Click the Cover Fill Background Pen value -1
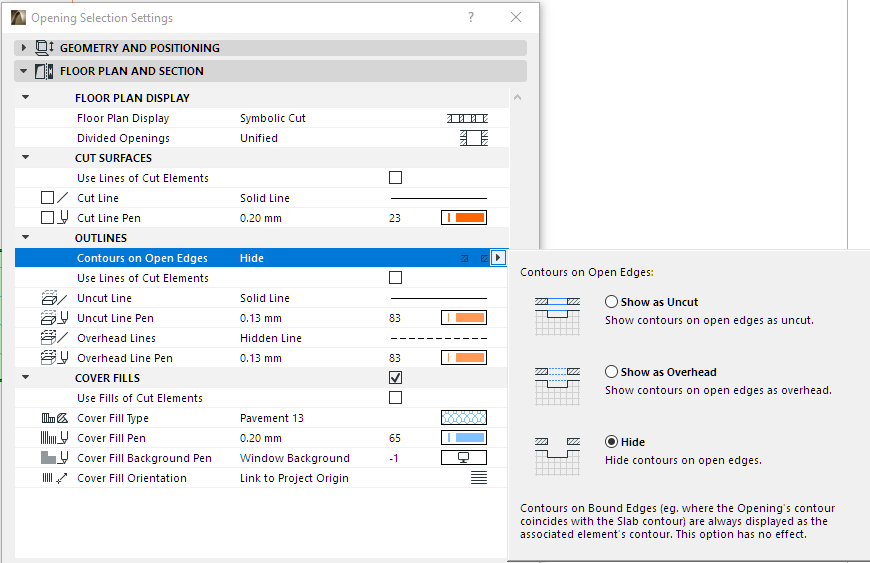870x563 pixels. (x=393, y=458)
